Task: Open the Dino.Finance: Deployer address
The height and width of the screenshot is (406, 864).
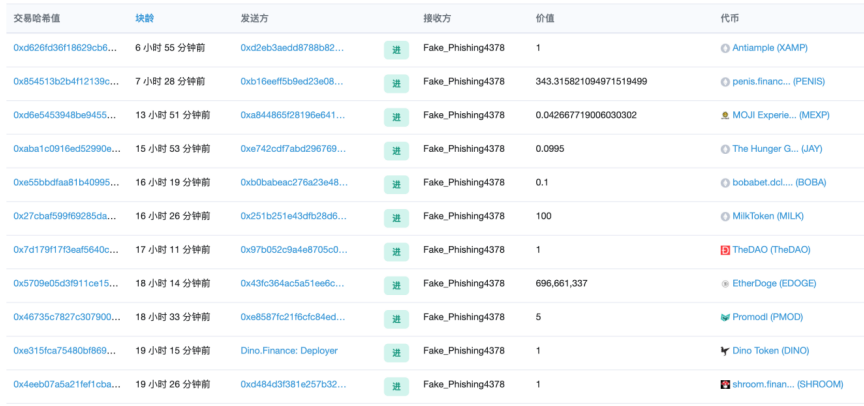Action: point(289,351)
